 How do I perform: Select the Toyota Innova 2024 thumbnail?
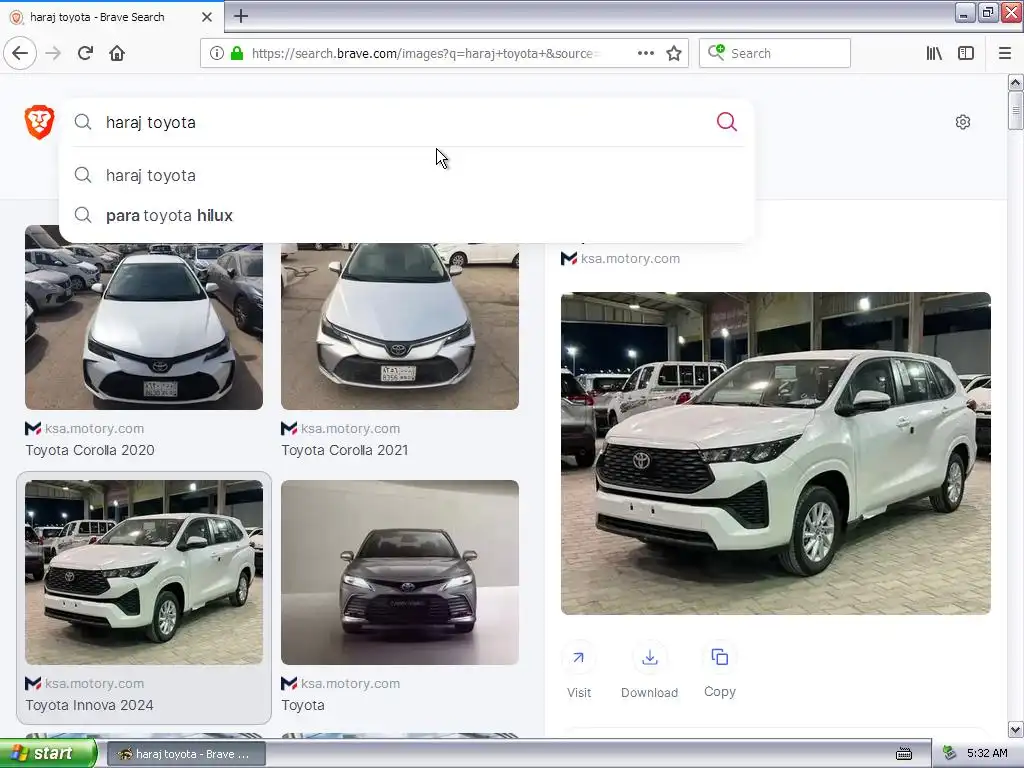coord(144,573)
